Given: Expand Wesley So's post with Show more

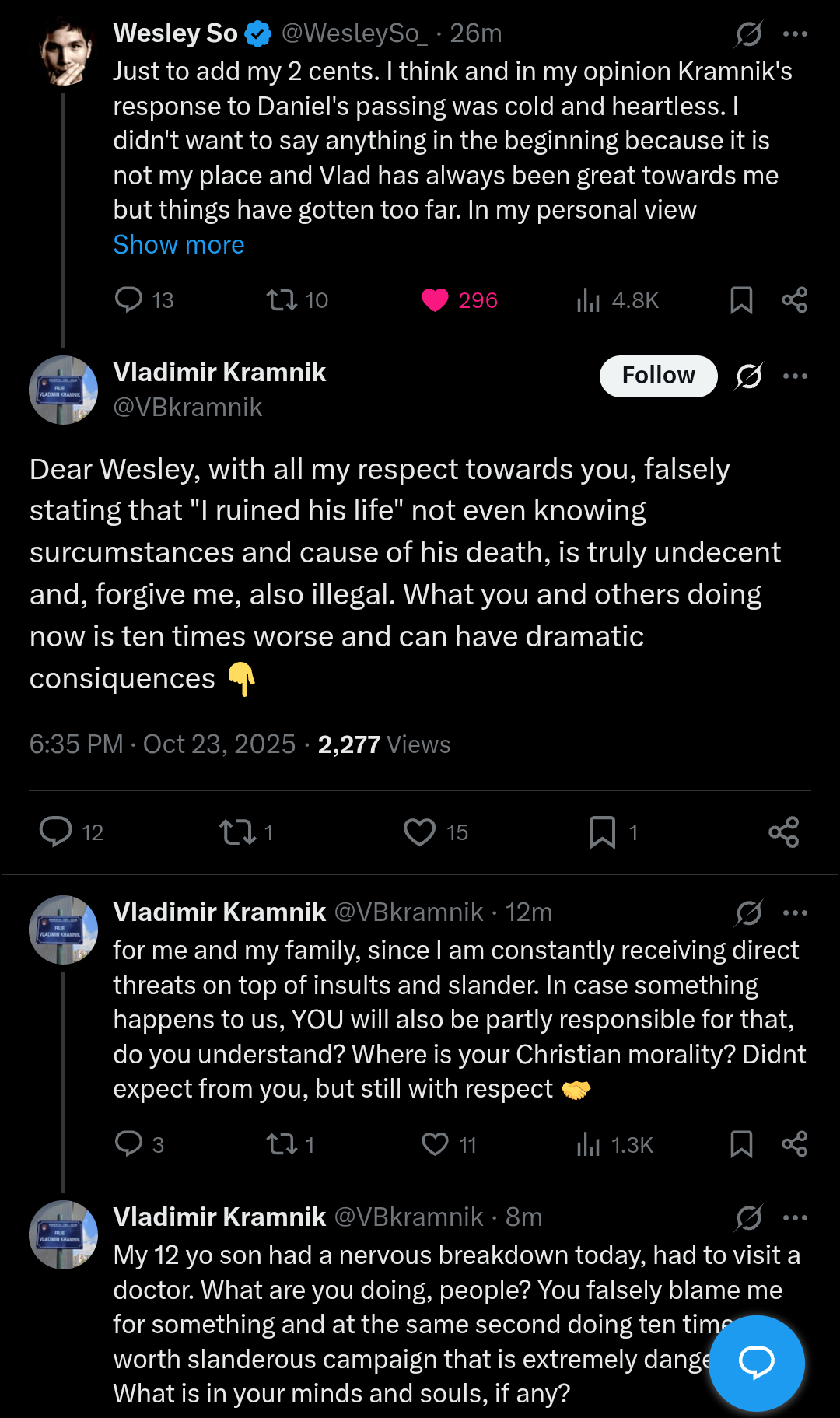Looking at the screenshot, I should click(179, 245).
